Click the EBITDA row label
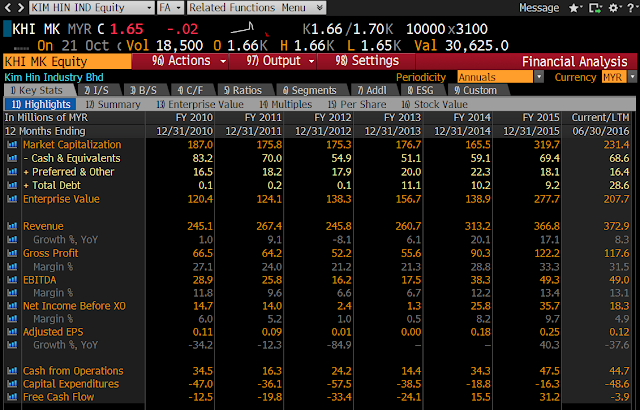The height and width of the screenshot is (410, 640). point(40,280)
